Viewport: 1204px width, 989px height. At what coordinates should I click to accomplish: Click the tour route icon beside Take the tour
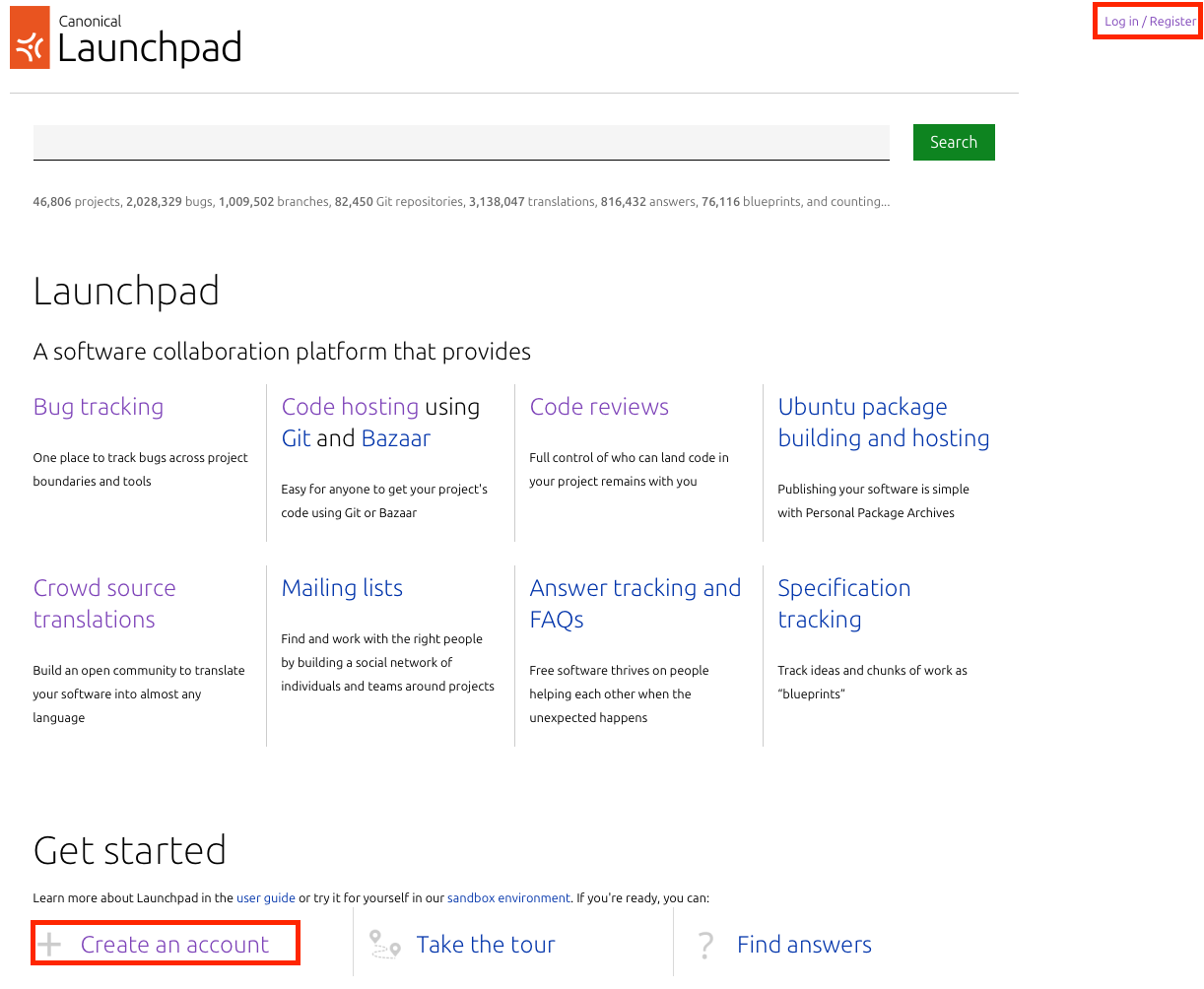click(385, 945)
